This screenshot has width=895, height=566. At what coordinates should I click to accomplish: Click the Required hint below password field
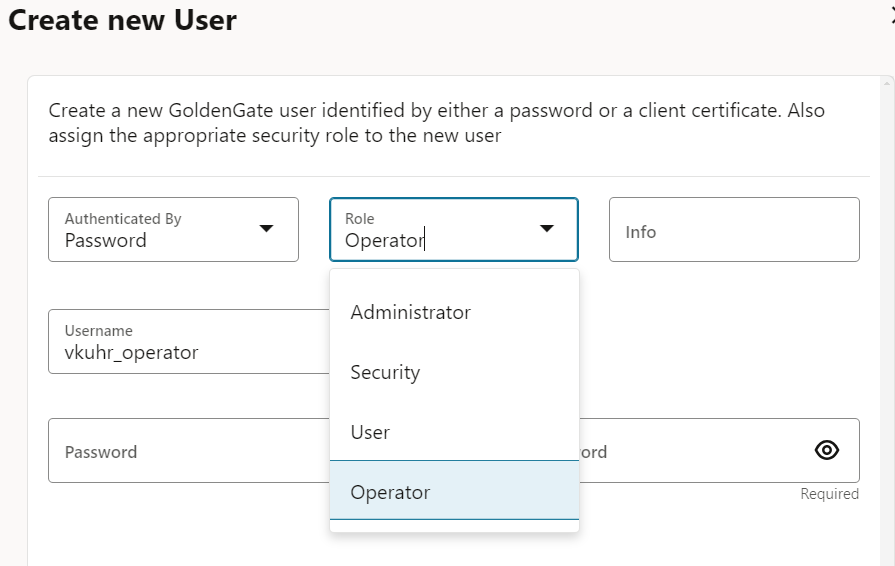coord(829,494)
